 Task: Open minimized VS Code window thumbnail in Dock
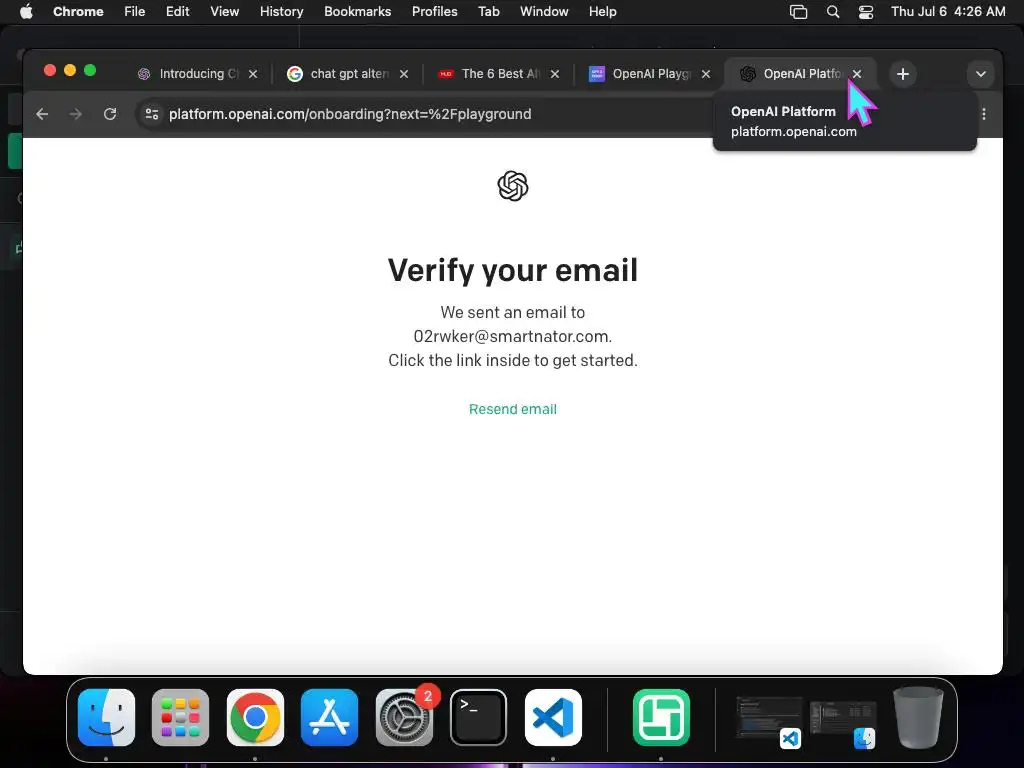pyautogui.click(x=769, y=721)
